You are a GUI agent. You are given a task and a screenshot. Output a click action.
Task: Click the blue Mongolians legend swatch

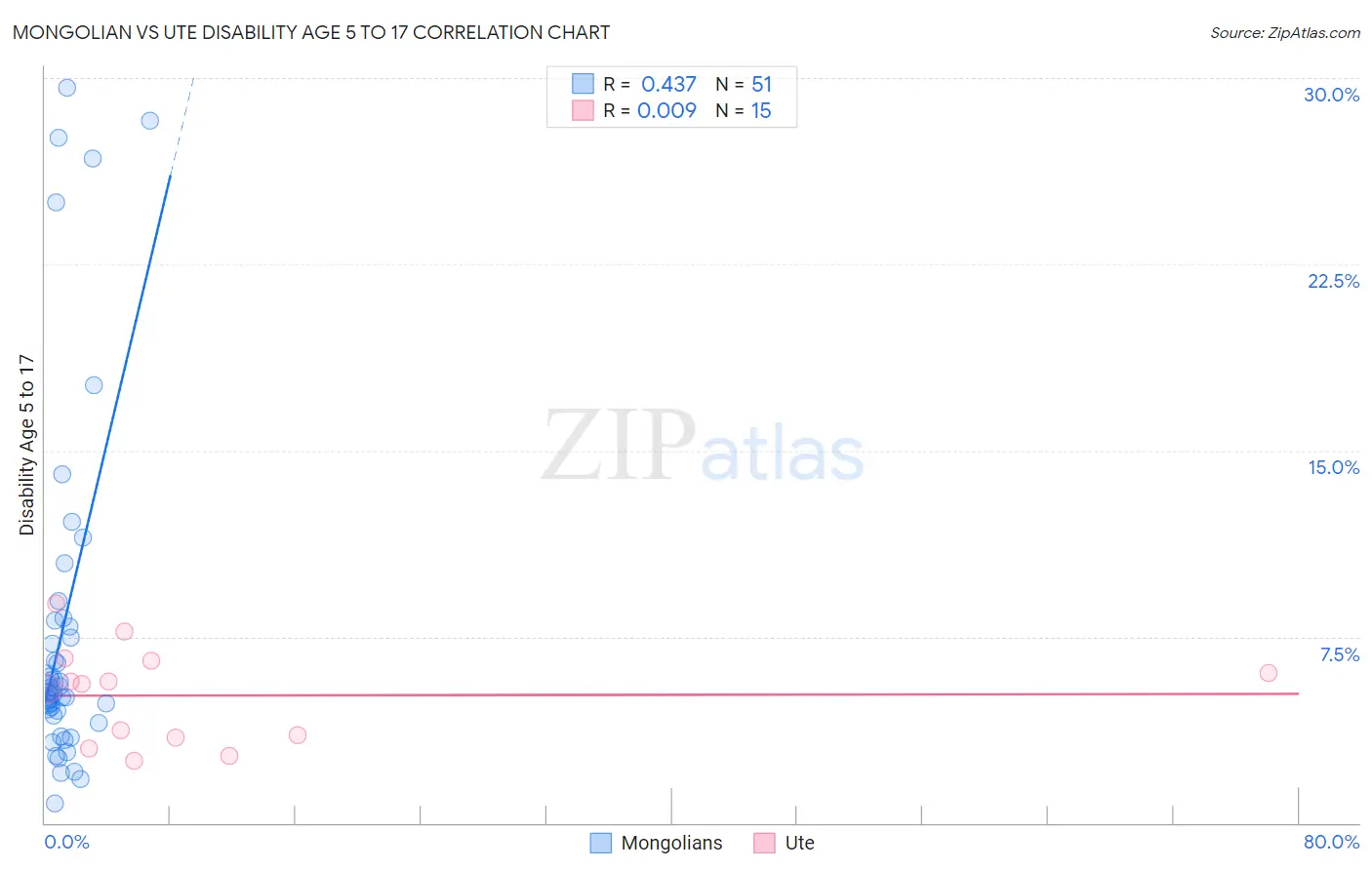coord(601,843)
